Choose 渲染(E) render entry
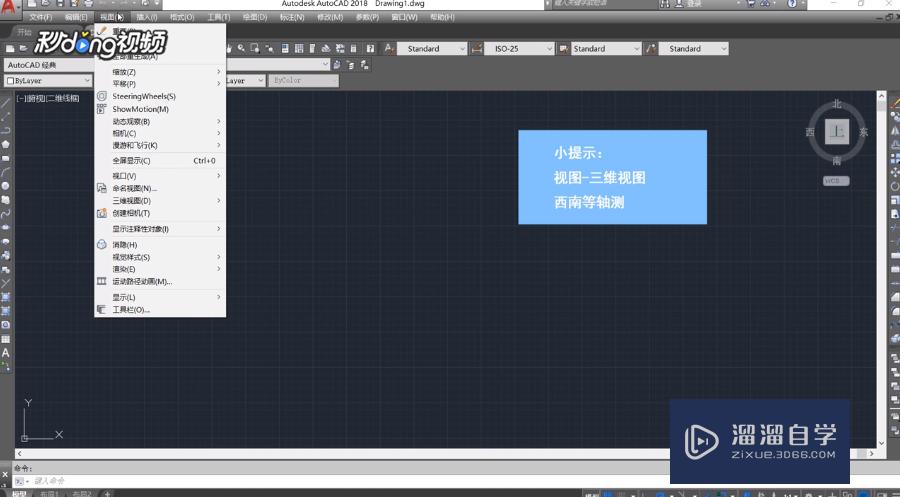900x497 pixels. 160,269
